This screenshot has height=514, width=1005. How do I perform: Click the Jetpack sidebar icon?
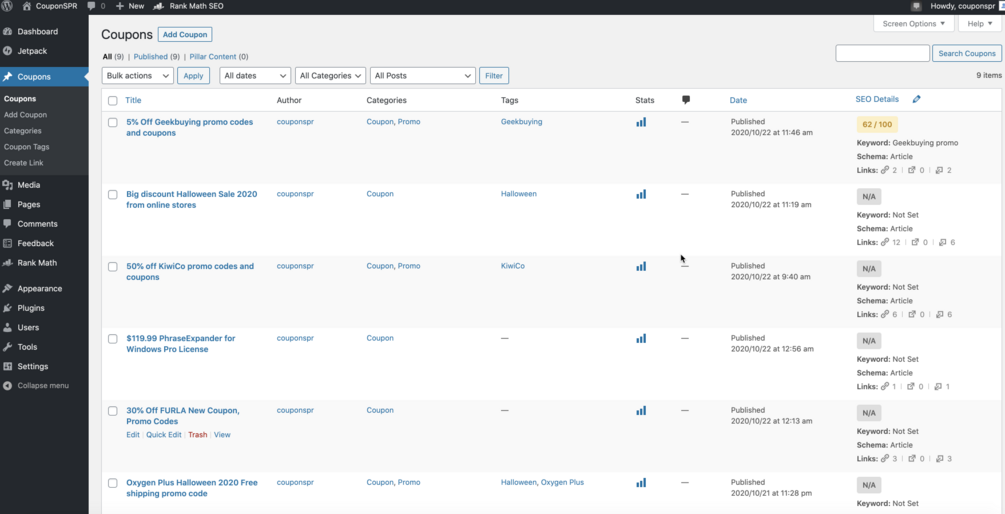[8, 51]
